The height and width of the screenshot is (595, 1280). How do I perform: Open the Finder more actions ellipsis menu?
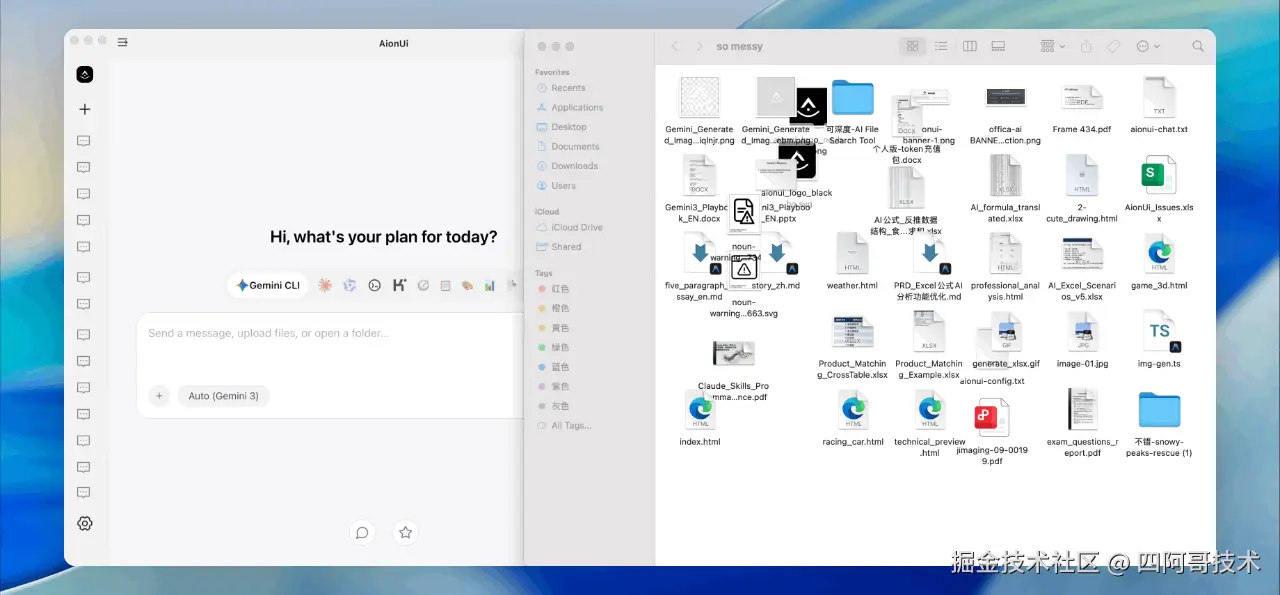1148,46
